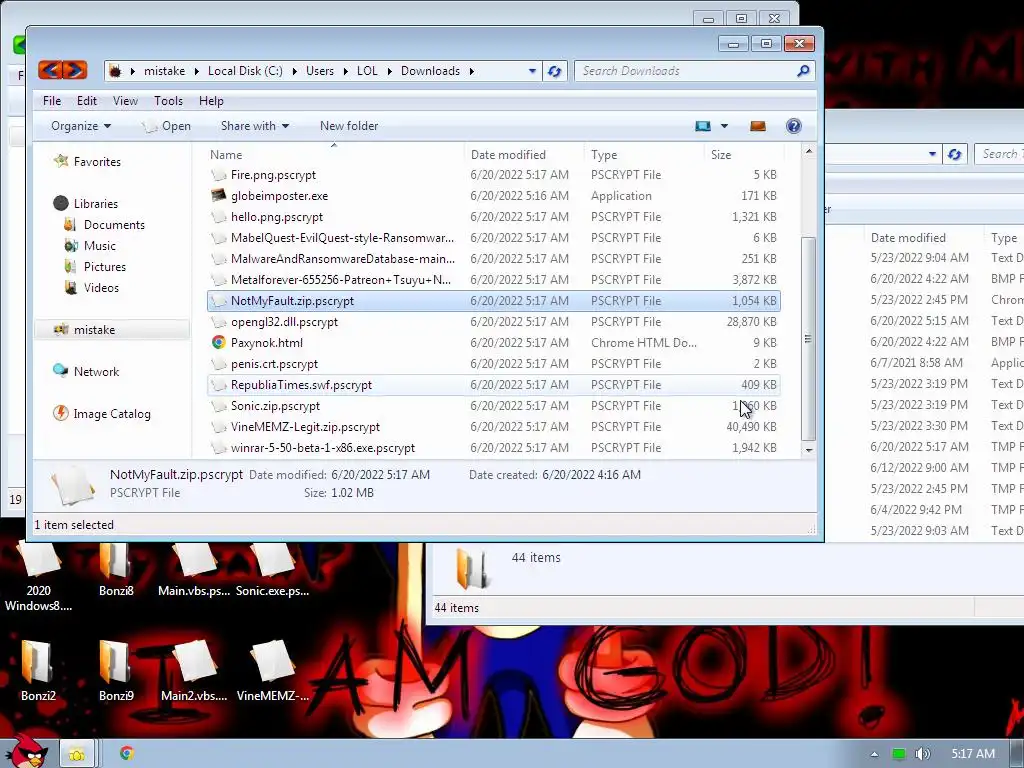
Task: Open the address bar history dropdown in Downloads window
Action: pos(532,71)
